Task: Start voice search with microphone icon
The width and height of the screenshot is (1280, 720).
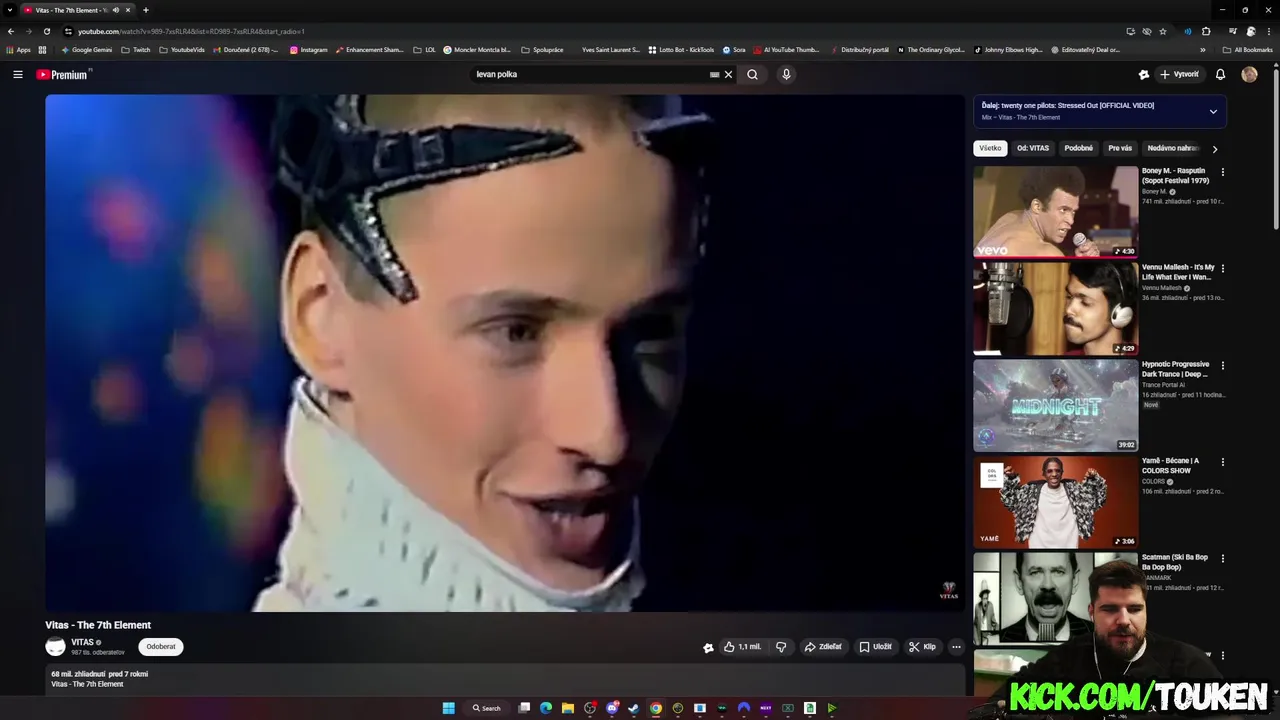Action: tap(786, 74)
